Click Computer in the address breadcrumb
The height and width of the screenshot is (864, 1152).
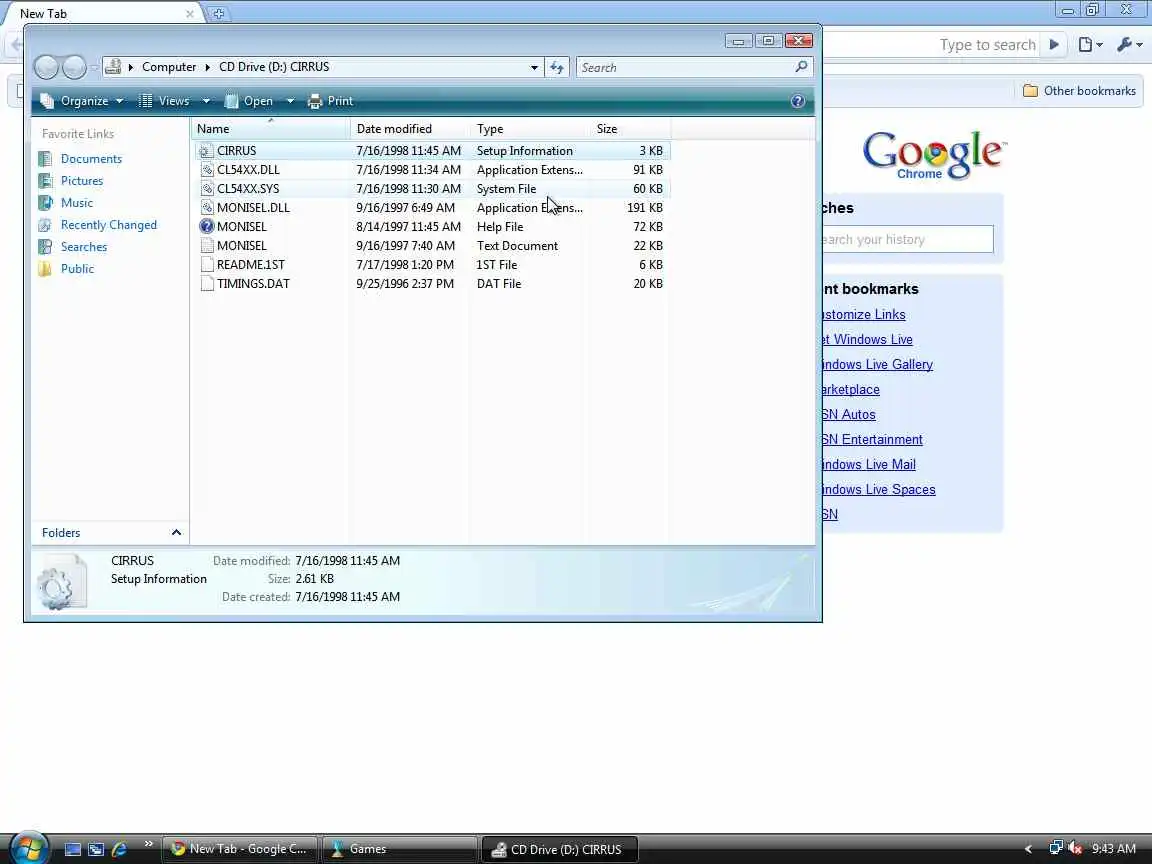pyautogui.click(x=169, y=67)
